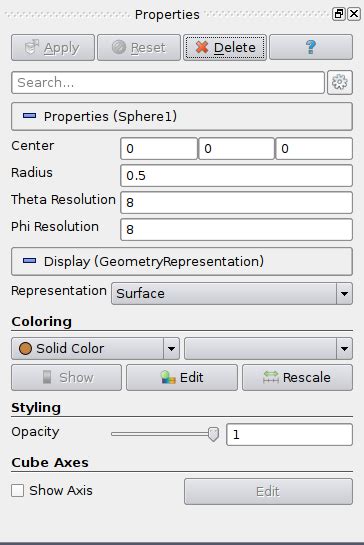The height and width of the screenshot is (545, 364).
Task: Click the Cube Axes Edit button
Action: tap(268, 491)
